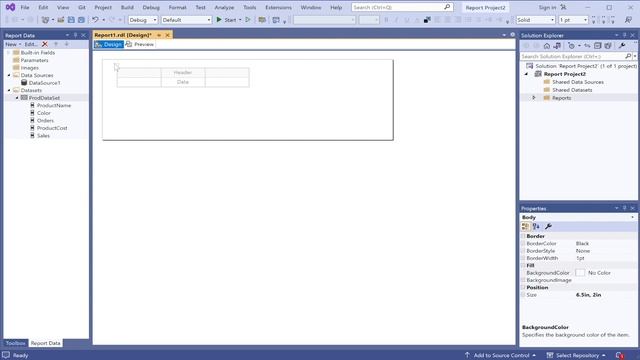Select the Sales field
Screen dimensions: 640x360
pos(43,136)
